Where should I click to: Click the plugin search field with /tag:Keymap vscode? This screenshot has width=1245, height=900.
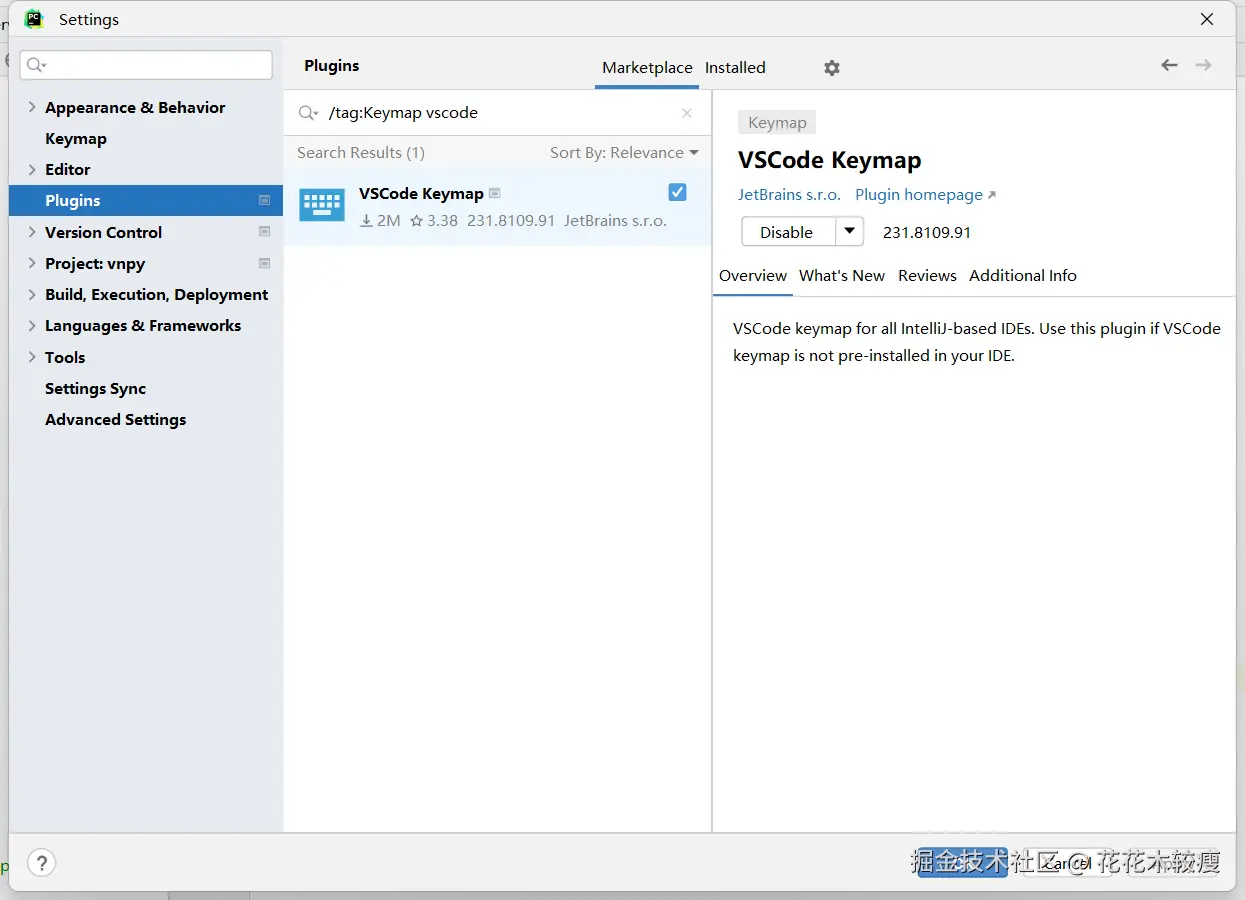point(500,113)
